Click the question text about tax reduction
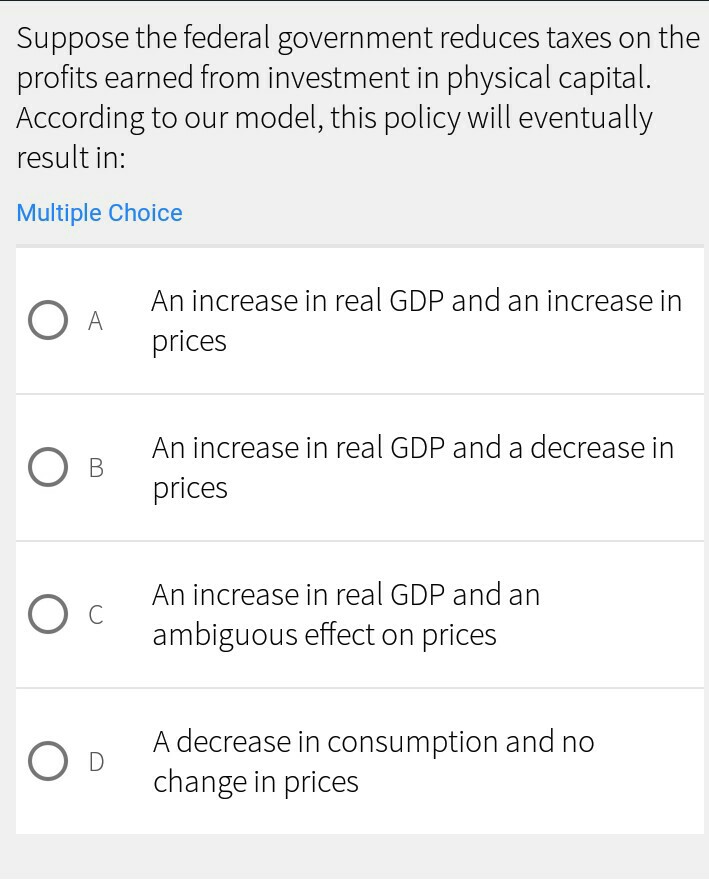The image size is (709, 884). click(x=350, y=97)
